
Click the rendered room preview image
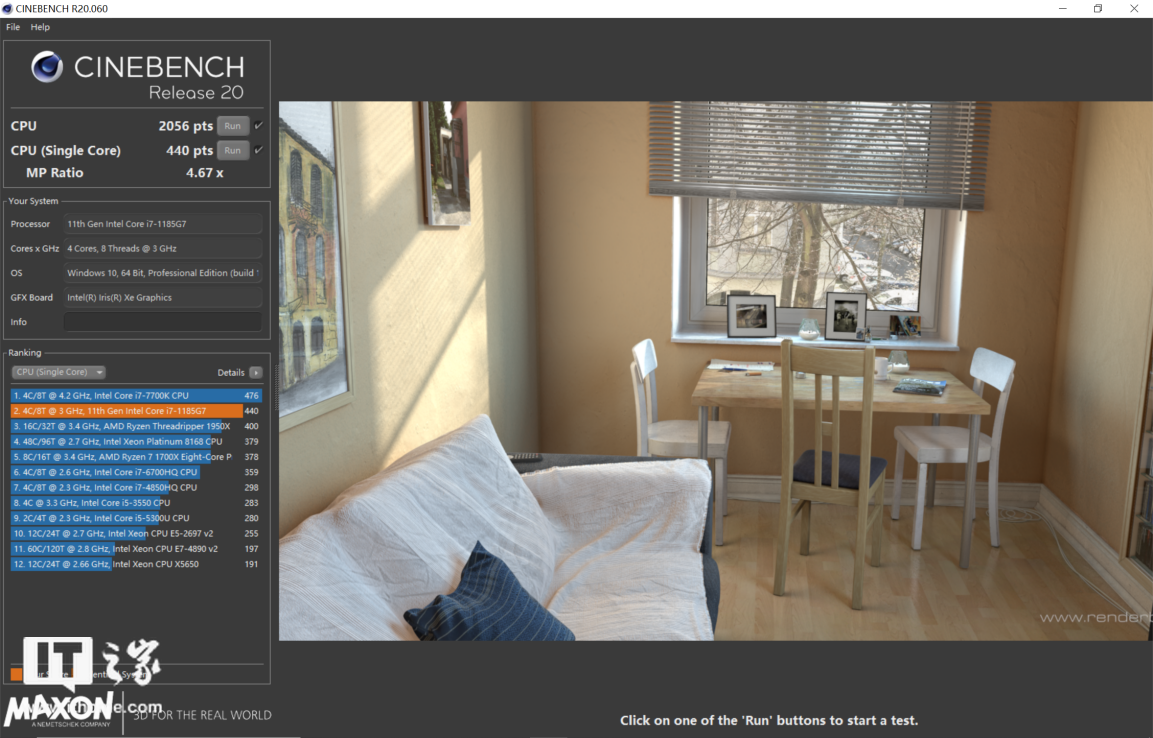coord(714,370)
